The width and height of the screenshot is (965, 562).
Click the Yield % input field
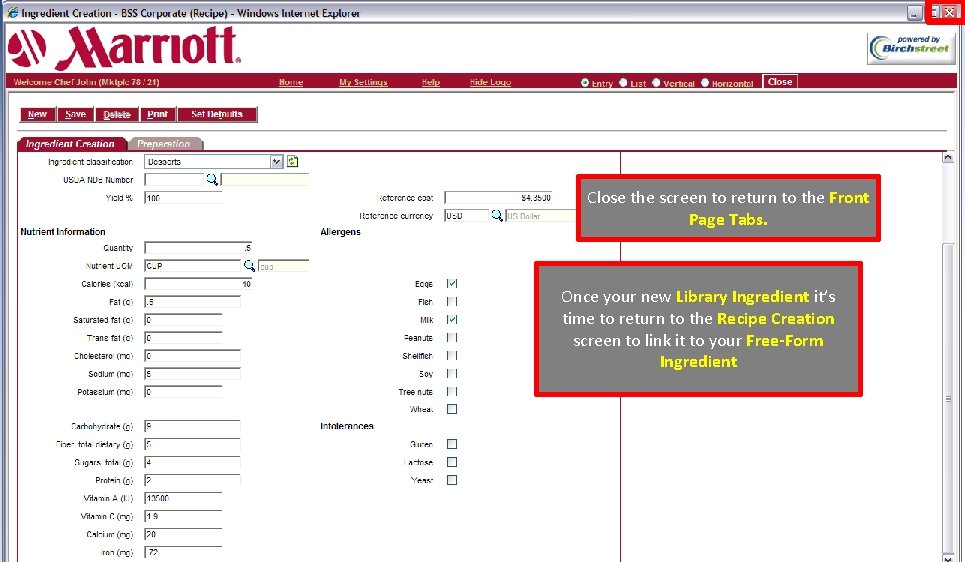pos(183,198)
